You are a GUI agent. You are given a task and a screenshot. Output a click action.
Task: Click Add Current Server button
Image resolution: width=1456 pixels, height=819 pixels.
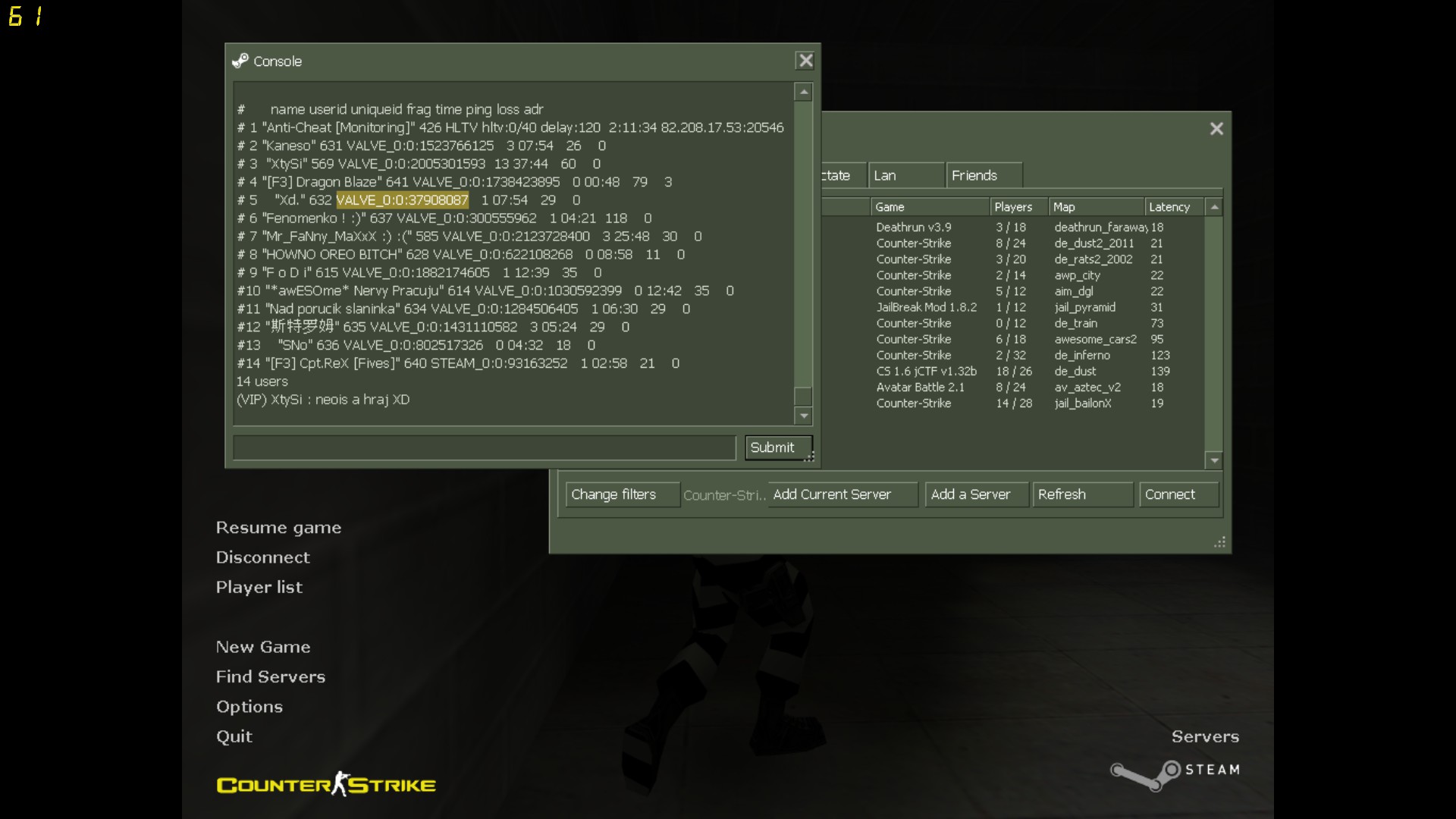pyautogui.click(x=842, y=494)
